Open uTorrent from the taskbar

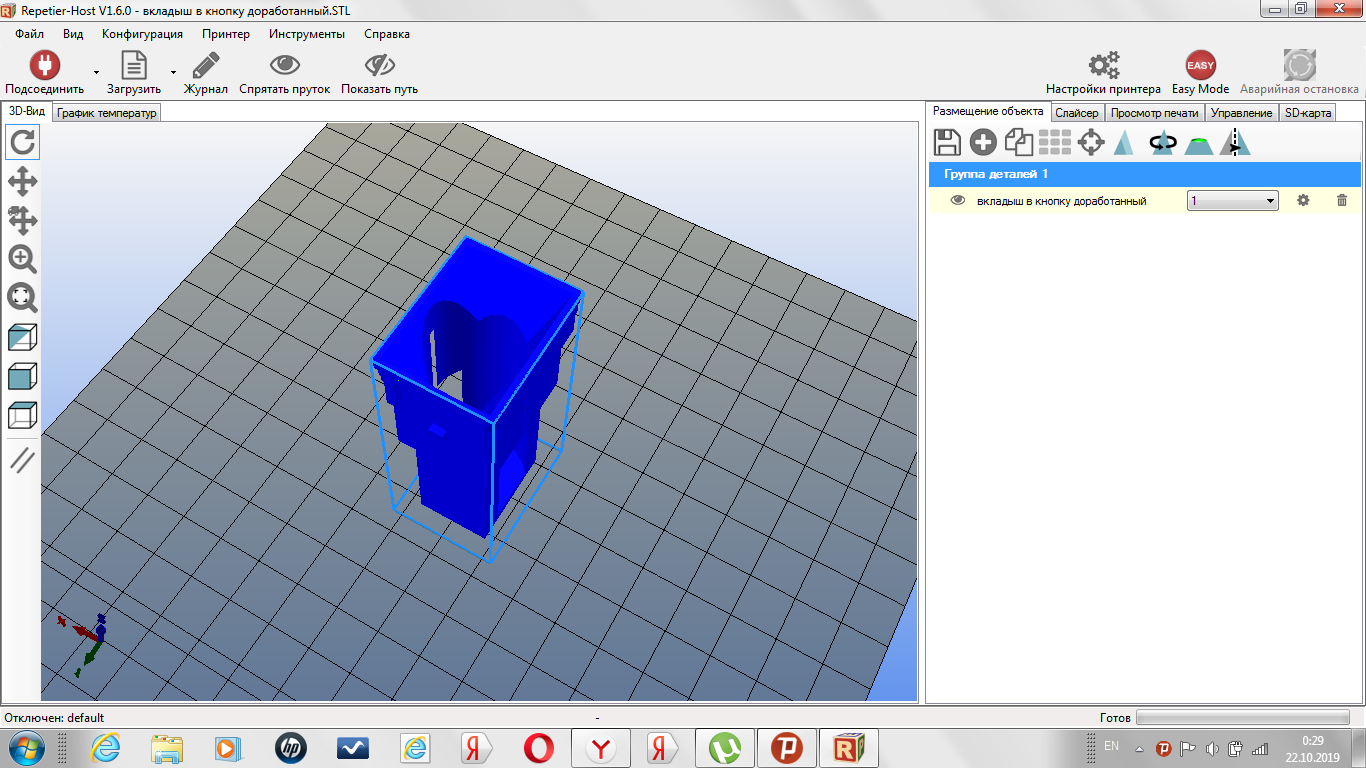tap(725, 748)
